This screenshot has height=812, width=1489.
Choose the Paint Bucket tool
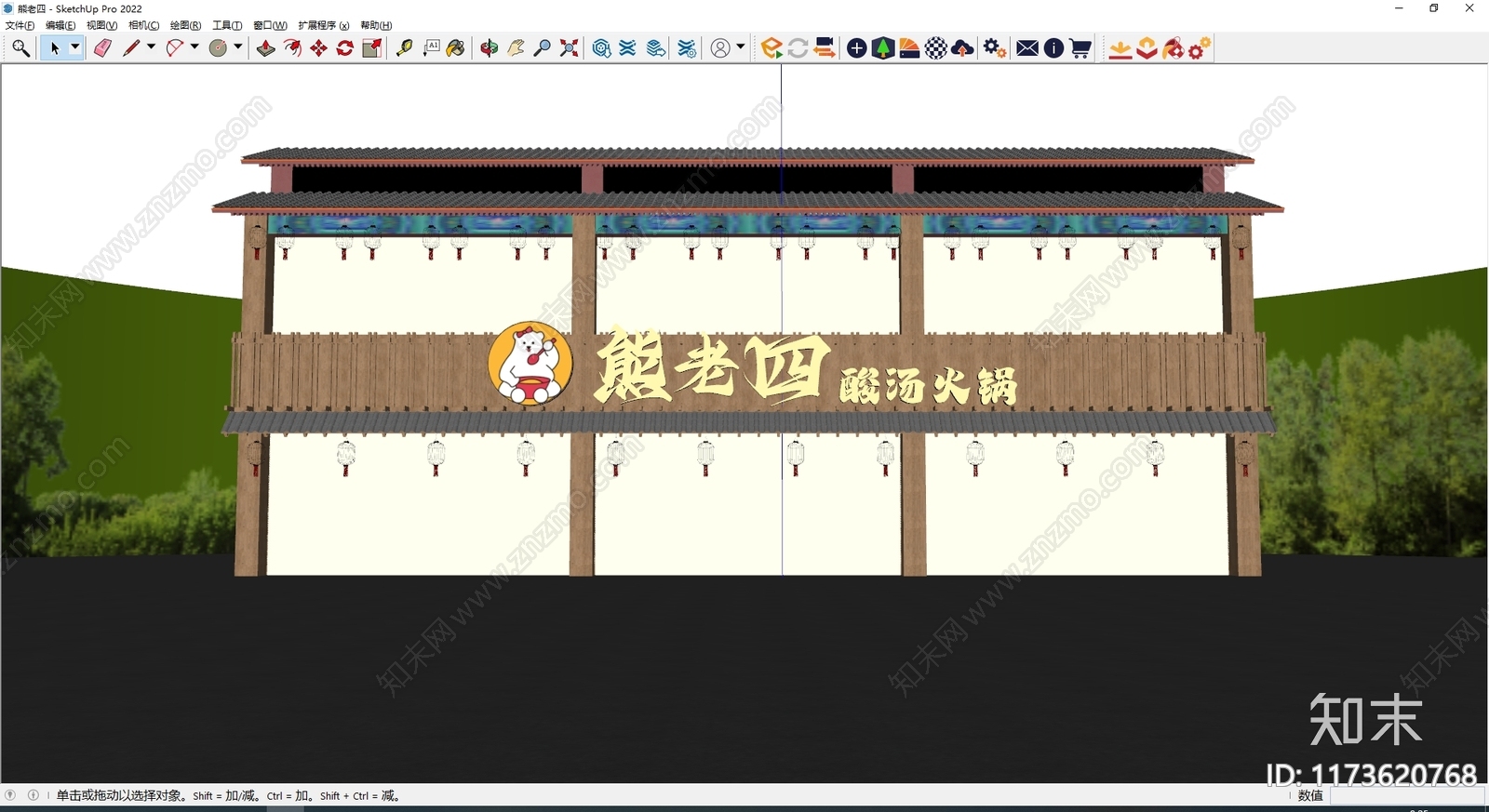(x=456, y=48)
